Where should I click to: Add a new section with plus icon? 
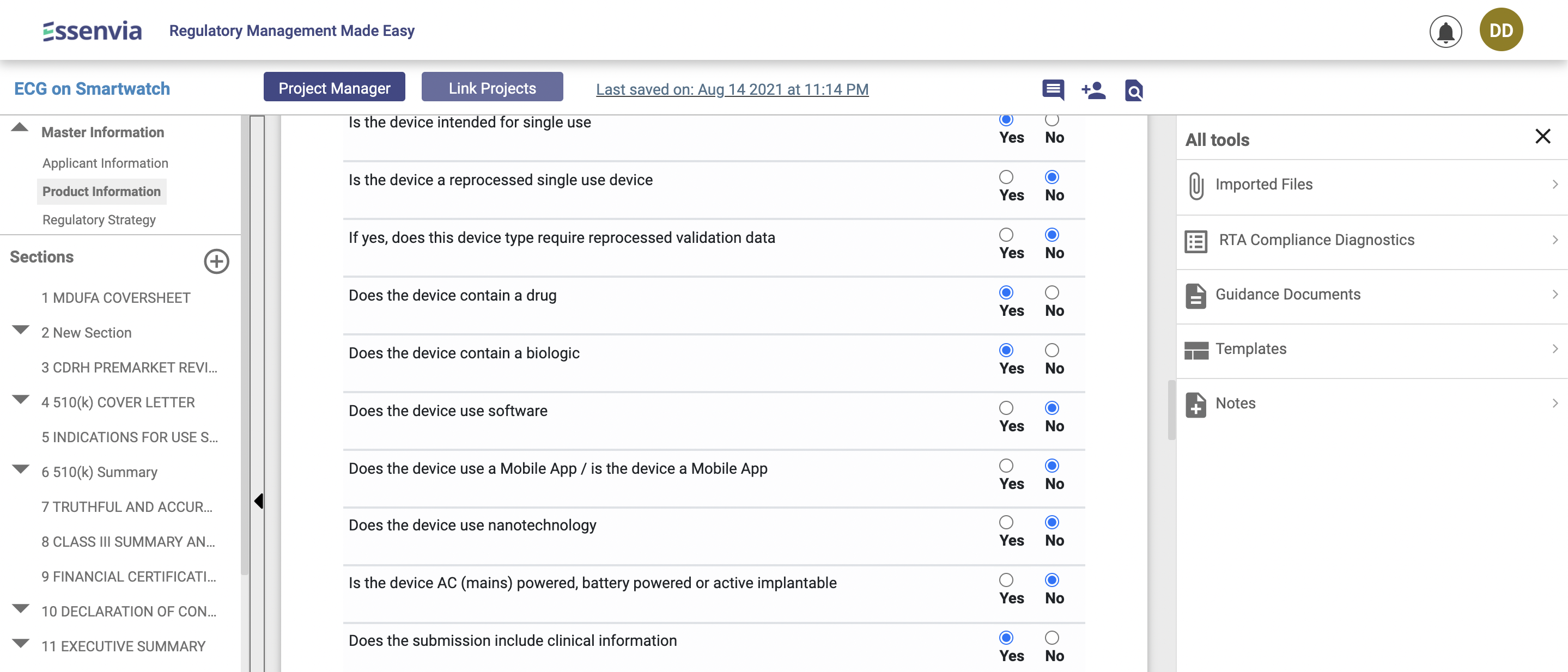tap(216, 261)
